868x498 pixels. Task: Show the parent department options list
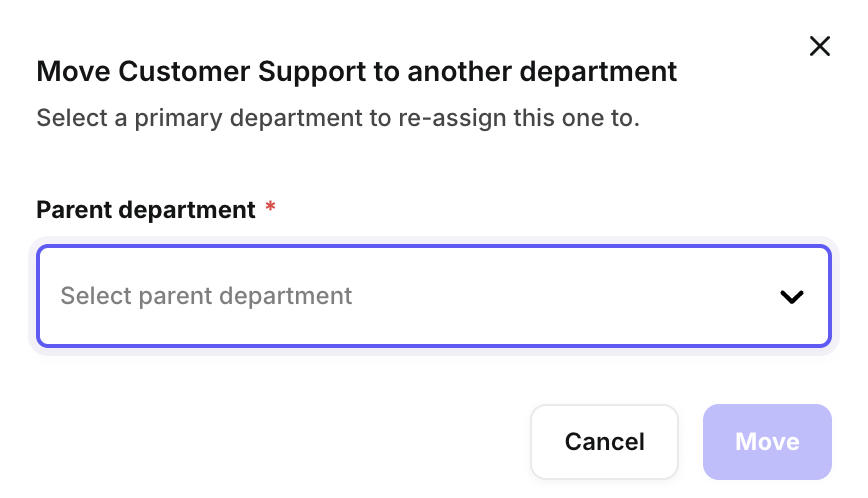(433, 296)
